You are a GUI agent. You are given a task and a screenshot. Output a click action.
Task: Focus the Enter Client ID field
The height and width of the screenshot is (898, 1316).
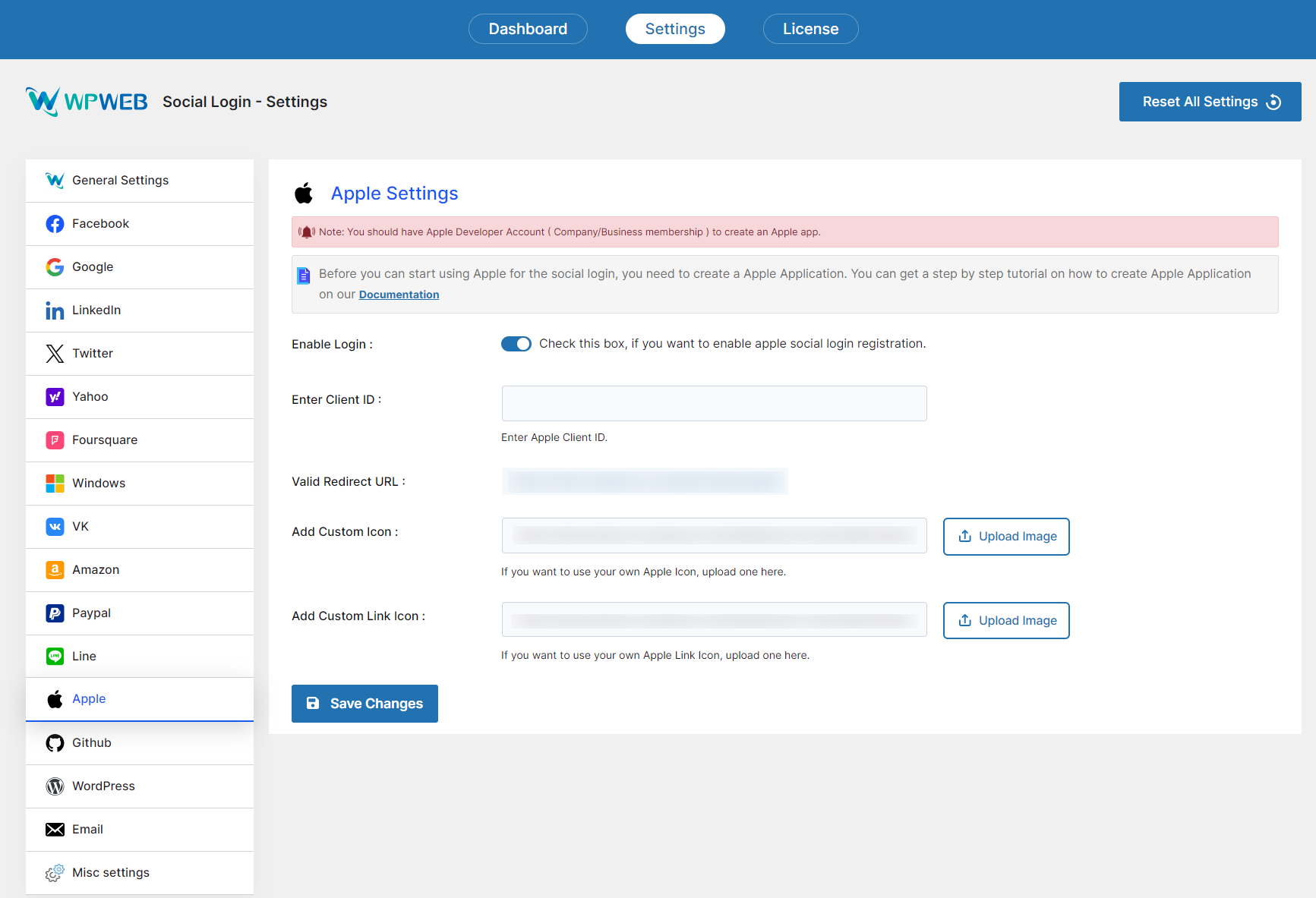[x=714, y=403]
